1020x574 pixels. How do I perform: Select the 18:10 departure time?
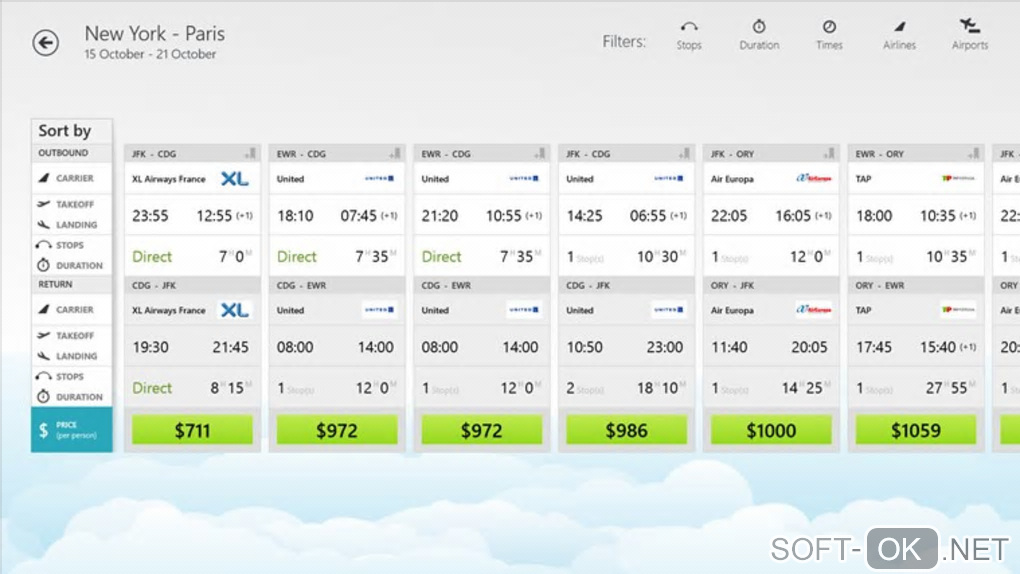point(295,216)
